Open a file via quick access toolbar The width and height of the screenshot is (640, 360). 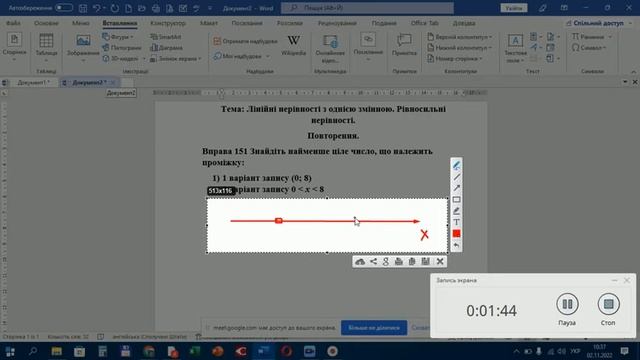pos(142,8)
